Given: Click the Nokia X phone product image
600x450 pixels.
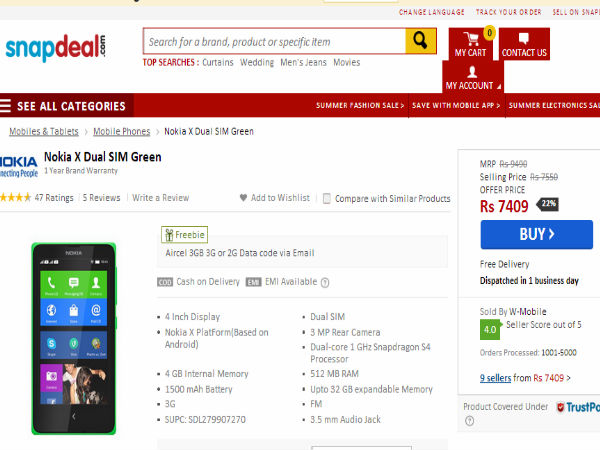Looking at the screenshot, I should coord(73,339).
